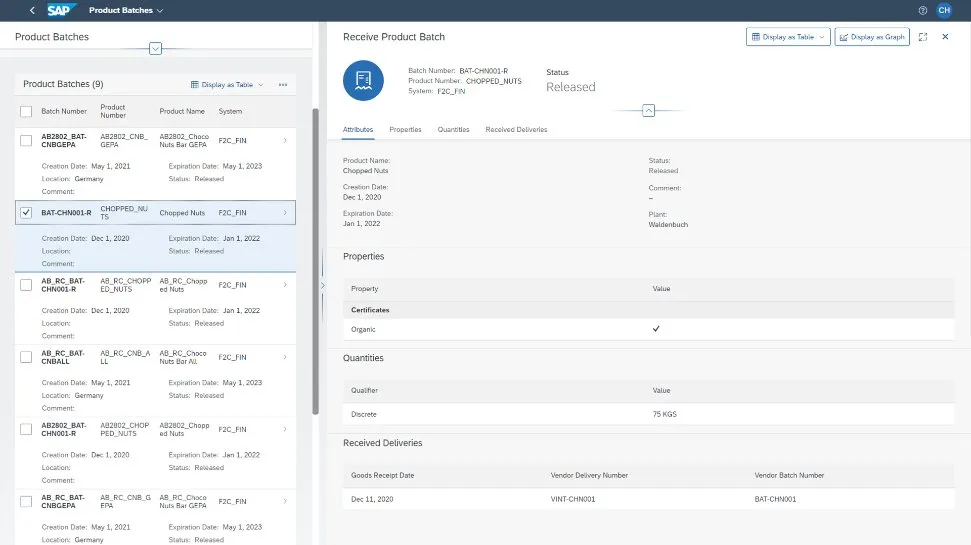Enter full screen mode for detail panel
This screenshot has height=545, width=971.
point(923,37)
